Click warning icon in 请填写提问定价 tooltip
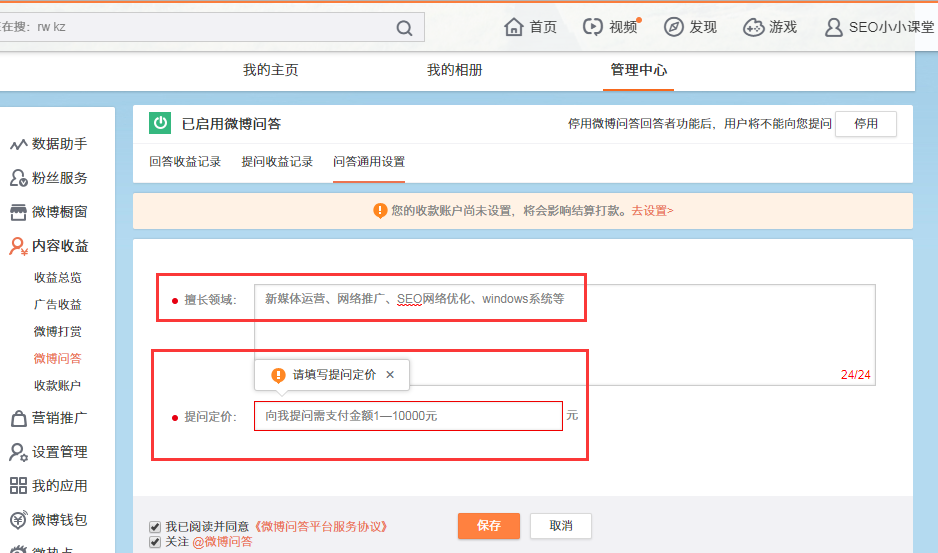938x553 pixels. coord(278,375)
